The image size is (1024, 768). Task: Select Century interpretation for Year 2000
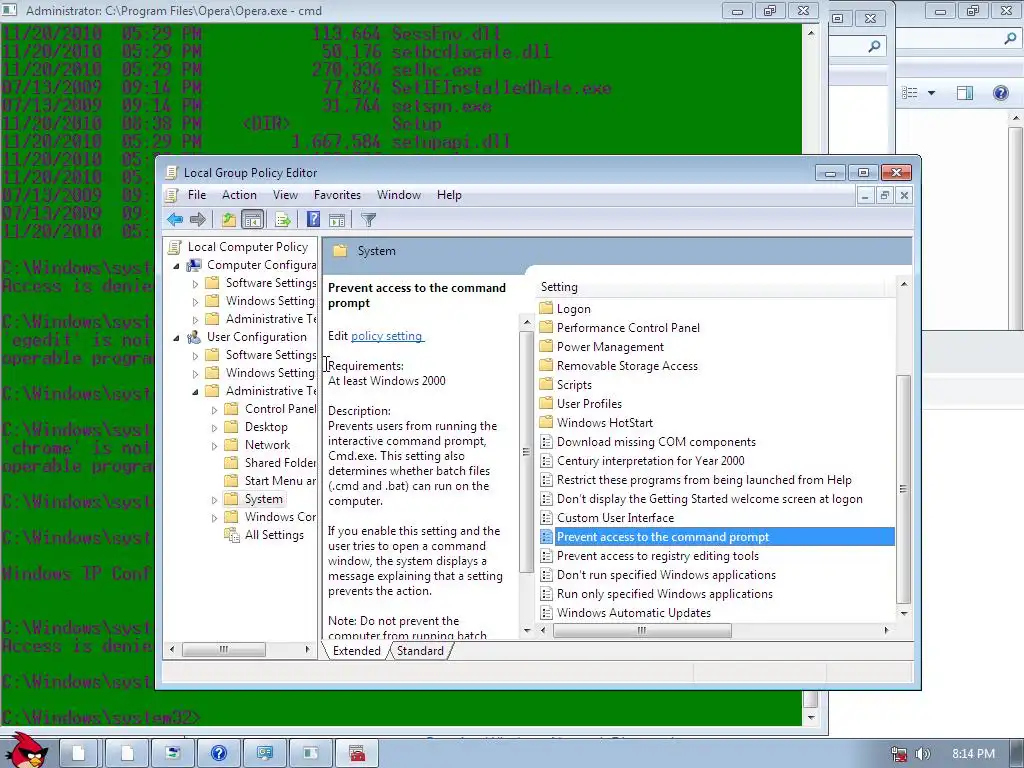[x=650, y=460]
